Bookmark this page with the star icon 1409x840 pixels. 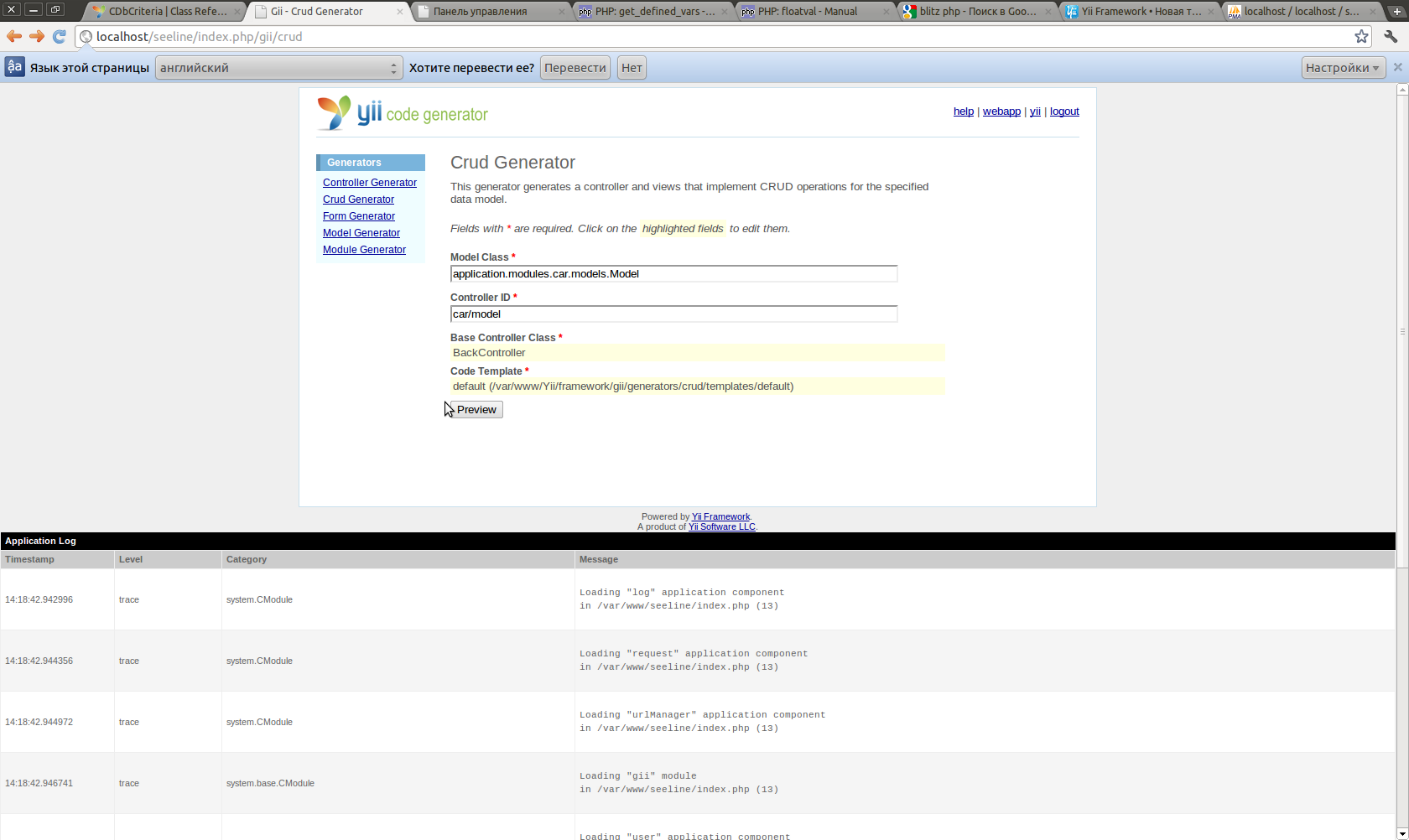click(1361, 36)
